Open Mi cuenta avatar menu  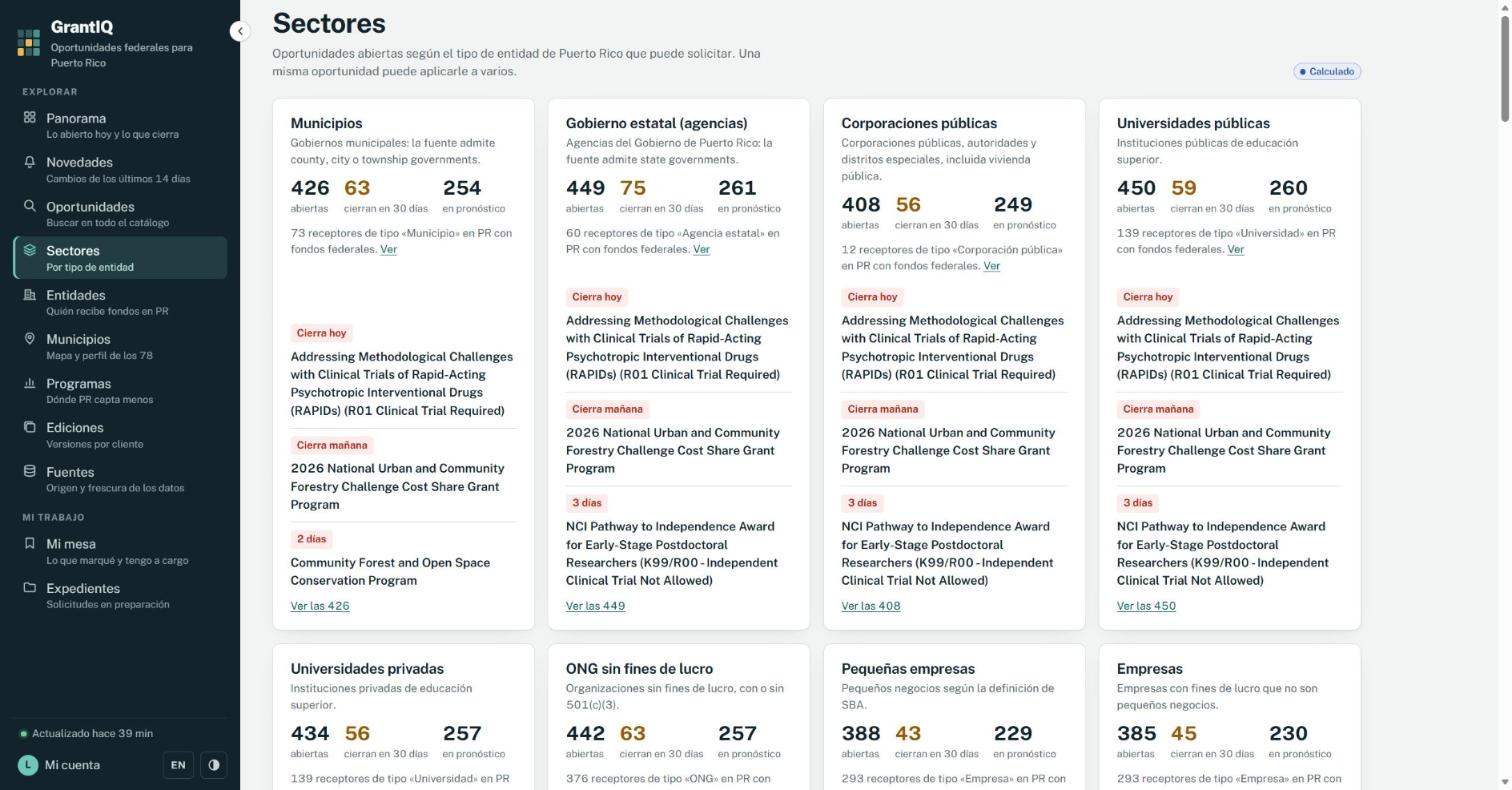pyautogui.click(x=28, y=765)
